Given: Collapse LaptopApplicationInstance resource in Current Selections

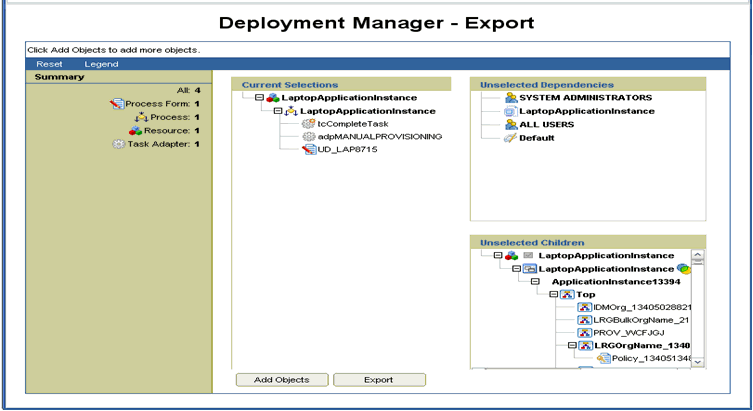Looking at the screenshot, I should pos(259,97).
